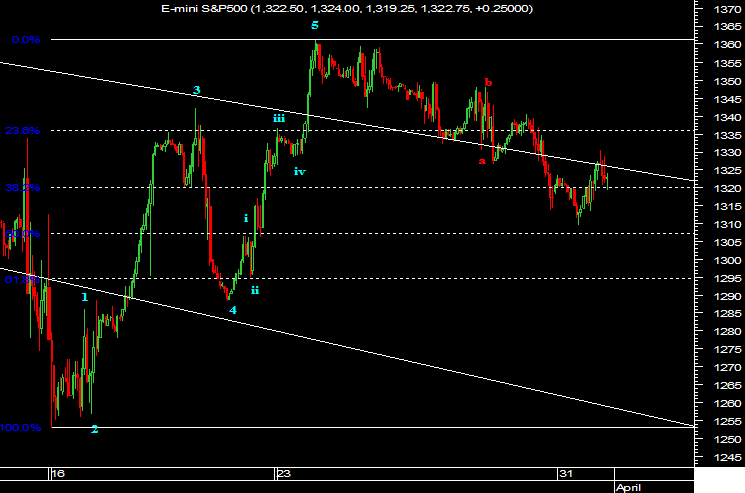The image size is (745, 493).
Task: Select the 38.2% Fibonacci level label
Action: click(x=22, y=188)
